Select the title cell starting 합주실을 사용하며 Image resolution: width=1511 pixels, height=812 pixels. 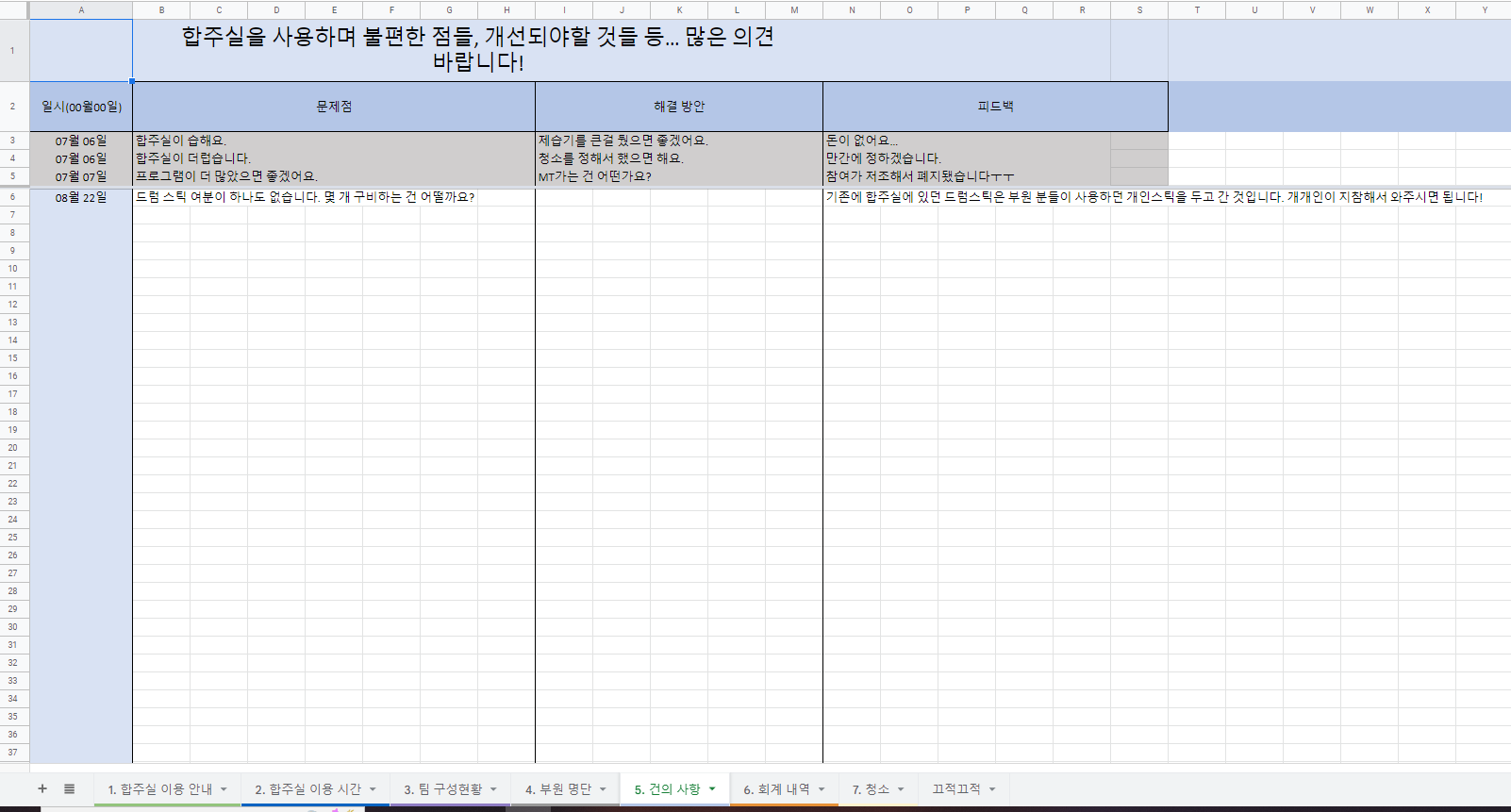pyautogui.click(x=477, y=50)
